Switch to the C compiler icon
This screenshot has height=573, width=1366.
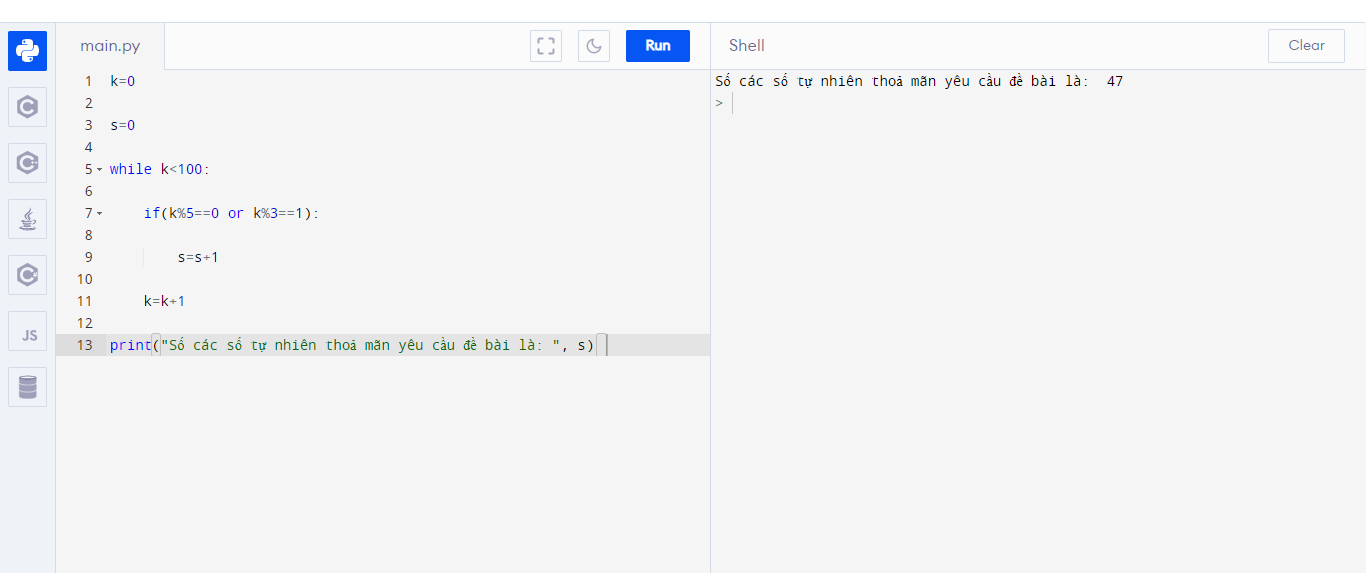tap(27, 107)
